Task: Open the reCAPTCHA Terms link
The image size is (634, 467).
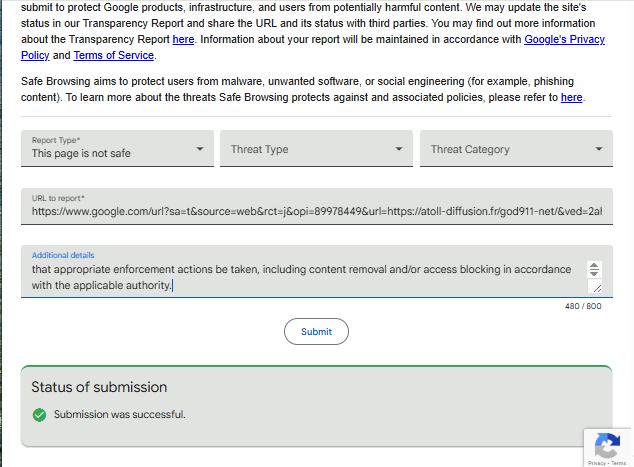Action: pos(619,463)
